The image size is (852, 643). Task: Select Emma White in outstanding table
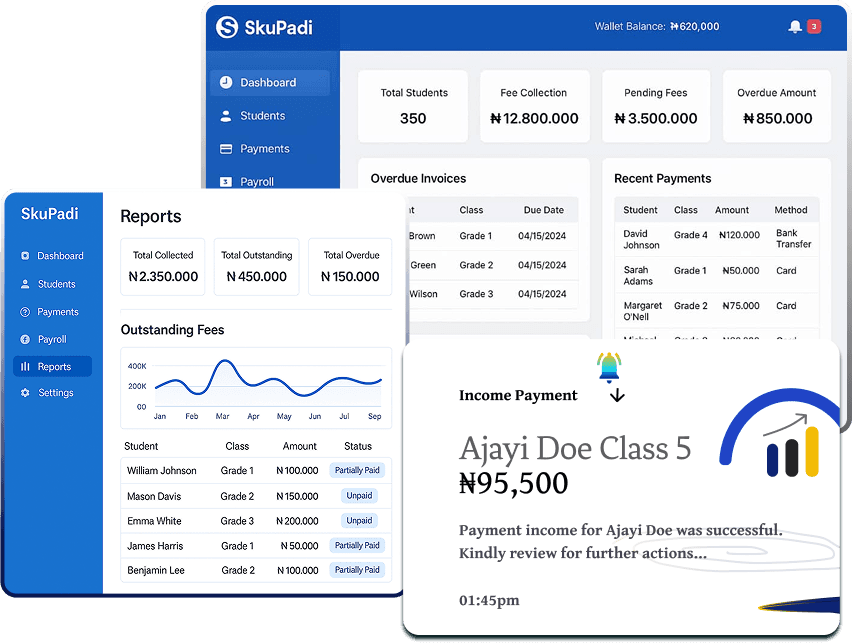coord(154,521)
